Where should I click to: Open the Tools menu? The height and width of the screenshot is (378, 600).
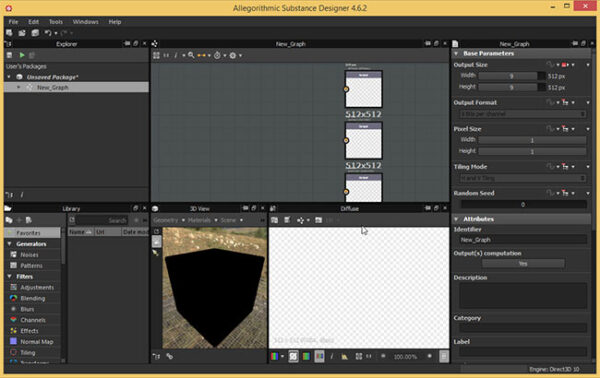(55, 22)
